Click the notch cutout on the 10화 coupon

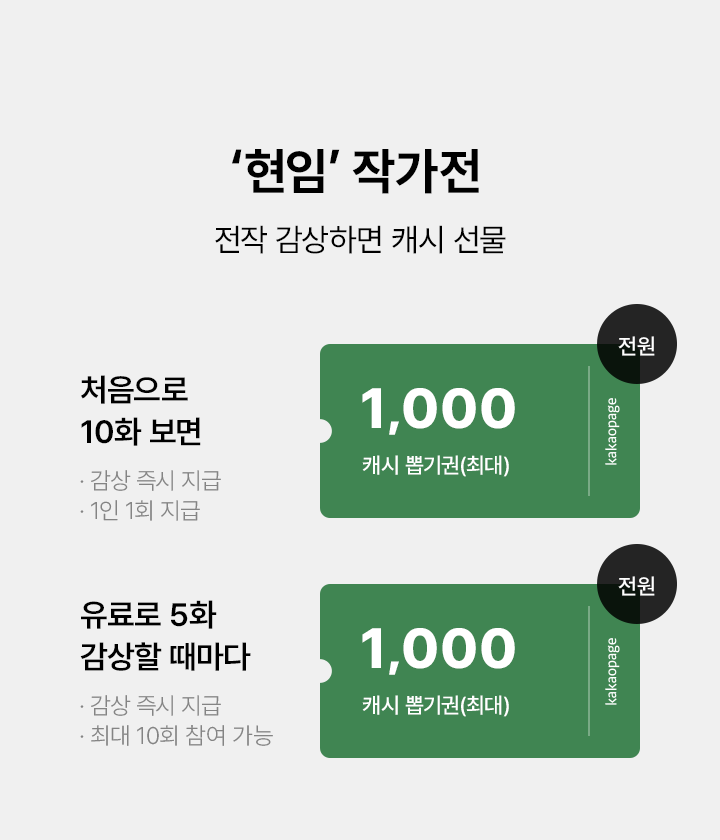pos(322,431)
